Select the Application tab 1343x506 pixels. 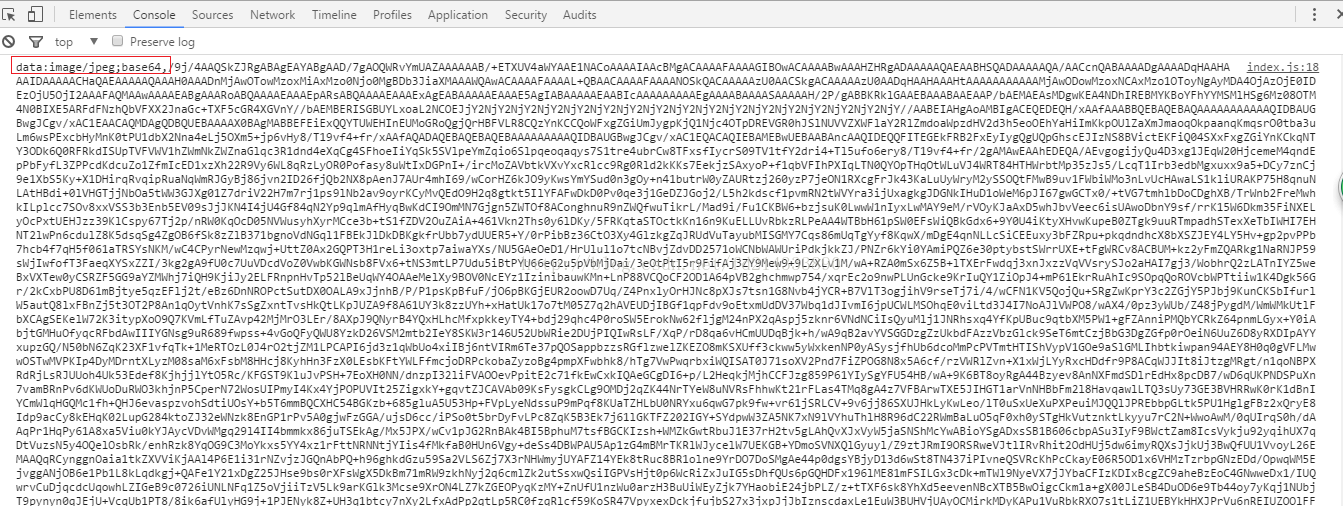pyautogui.click(x=458, y=15)
